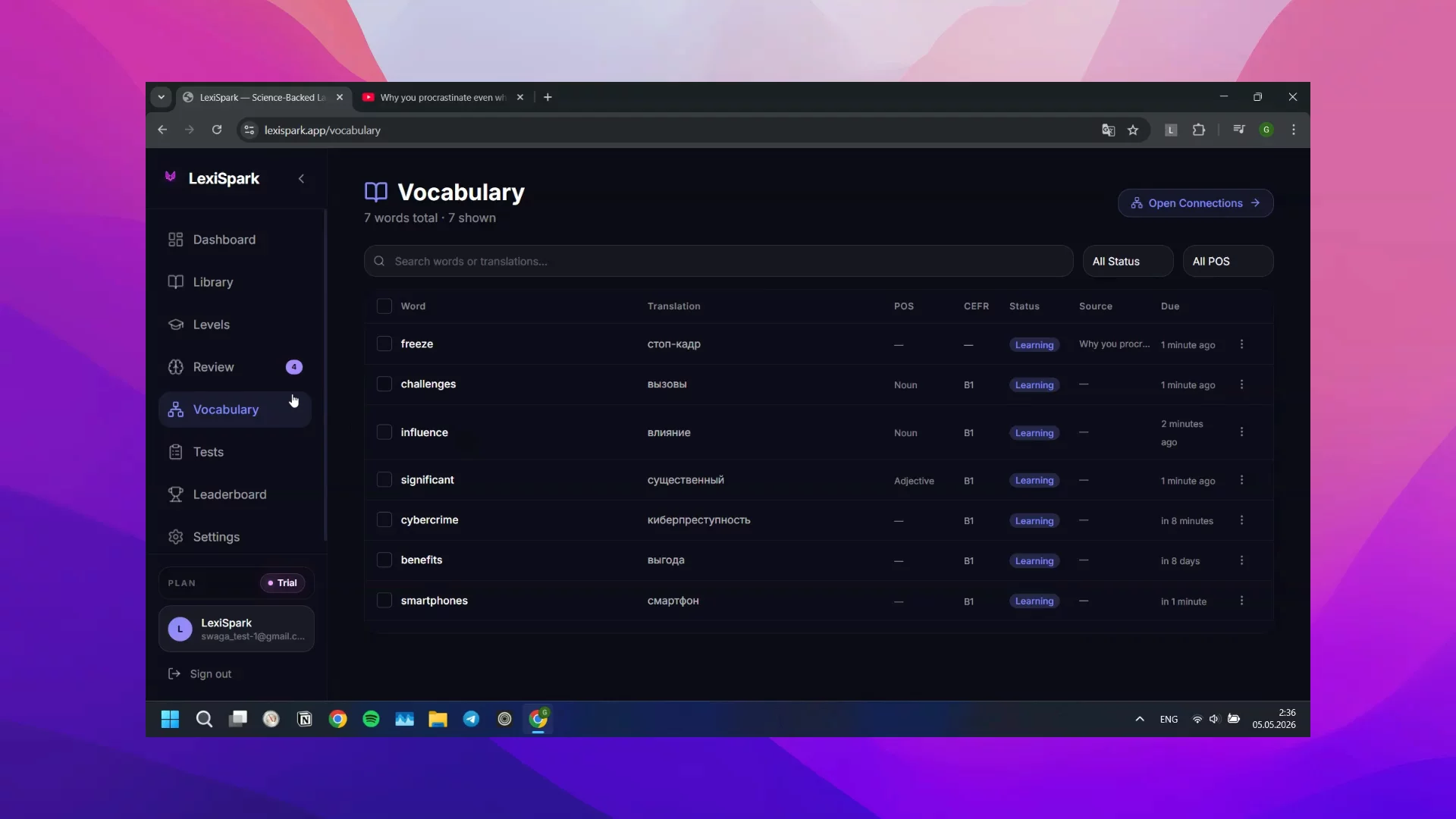This screenshot has height=819, width=1456.
Task: Open three-dot menu for freeze row
Action: click(x=1241, y=344)
